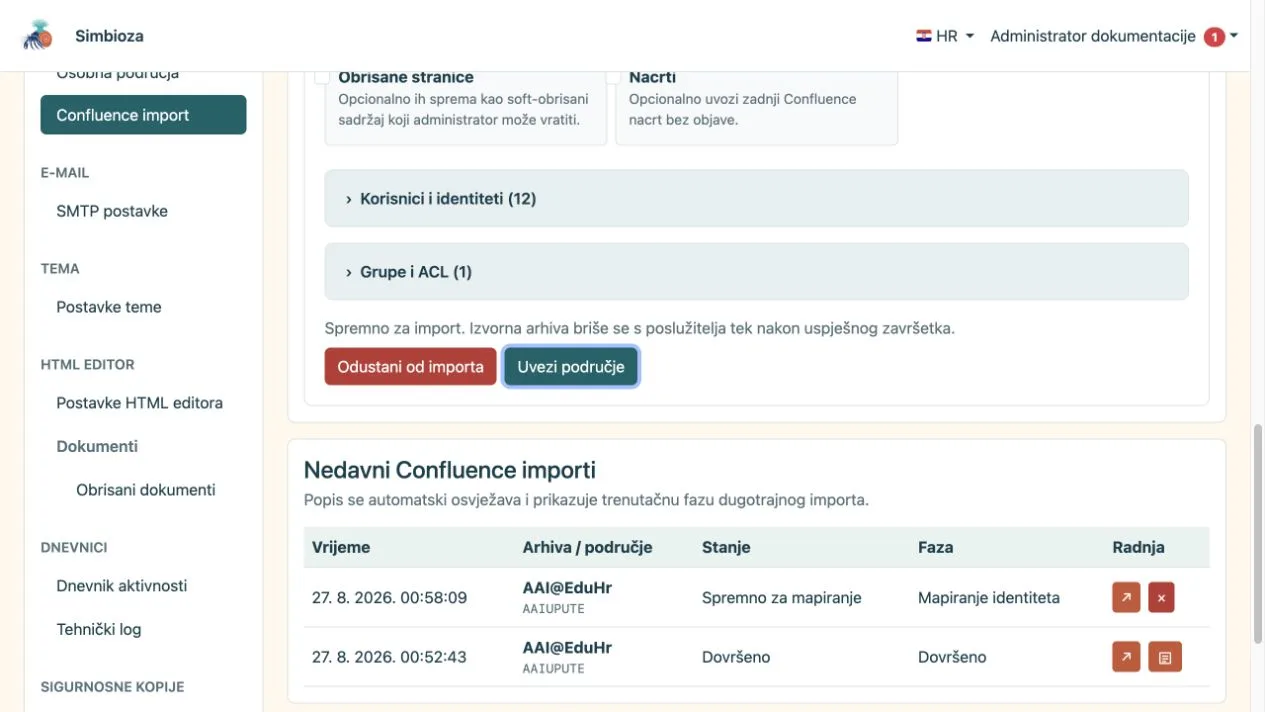Open the completed 00:52:43 import
The image size is (1265, 712).
1126,657
